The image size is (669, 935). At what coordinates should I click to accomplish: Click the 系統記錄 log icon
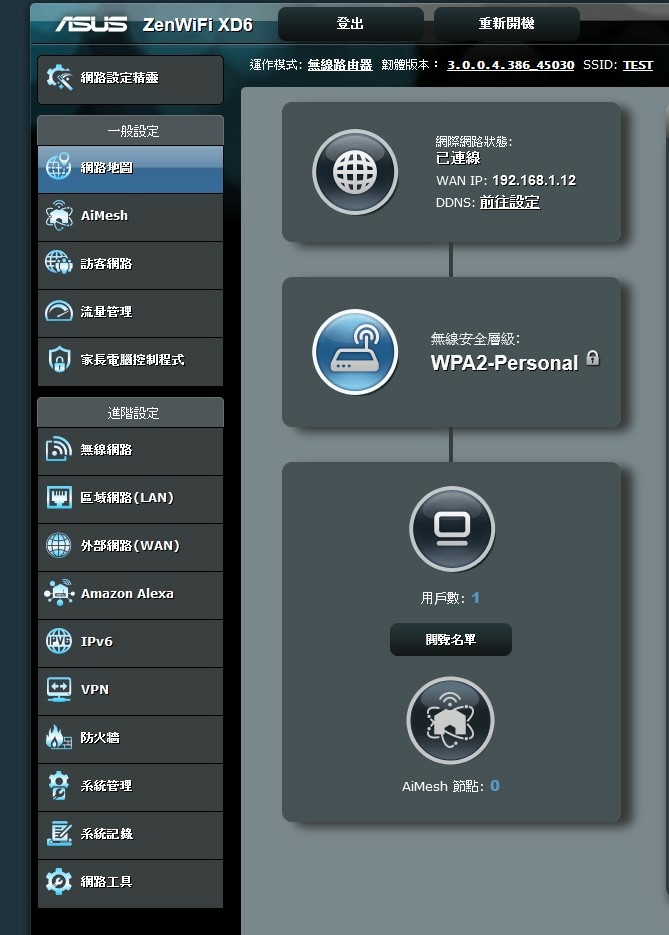point(58,834)
